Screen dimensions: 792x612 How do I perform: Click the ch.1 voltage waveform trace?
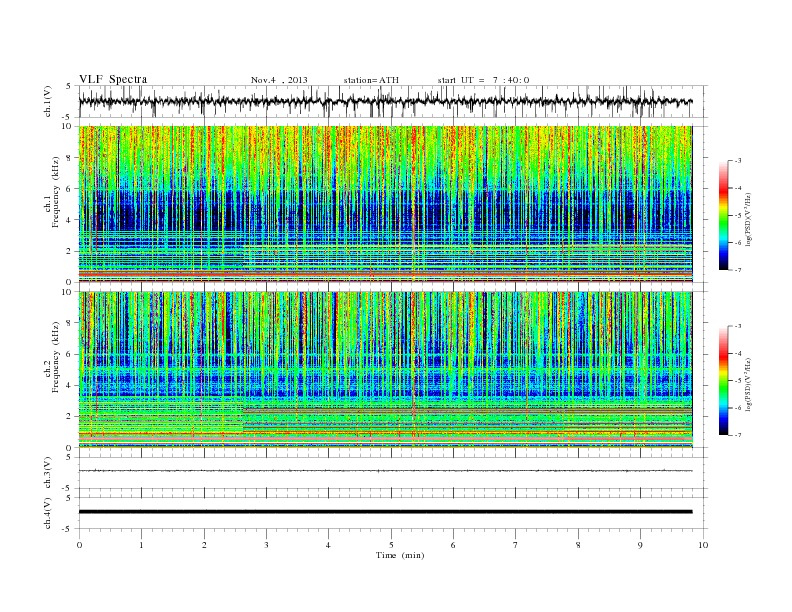[385, 101]
